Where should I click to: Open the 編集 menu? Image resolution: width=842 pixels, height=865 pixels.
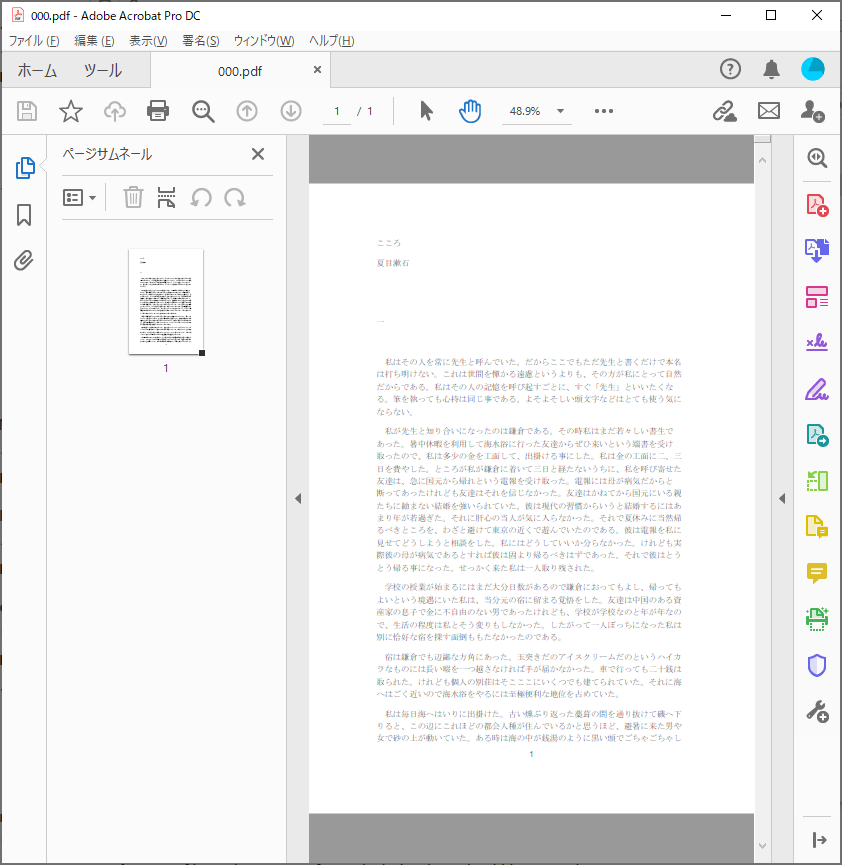94,41
